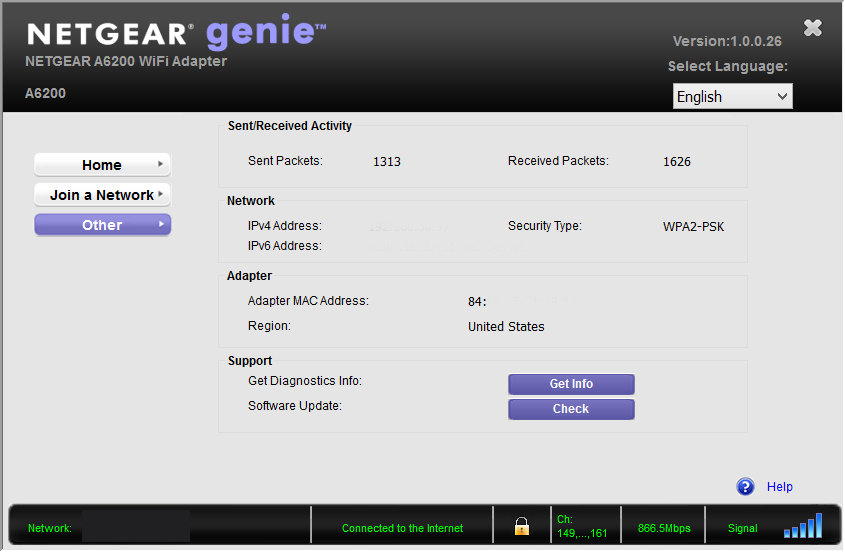Click the Adapter MAC Address label
This screenshot has width=845, height=552.
[x=308, y=301]
